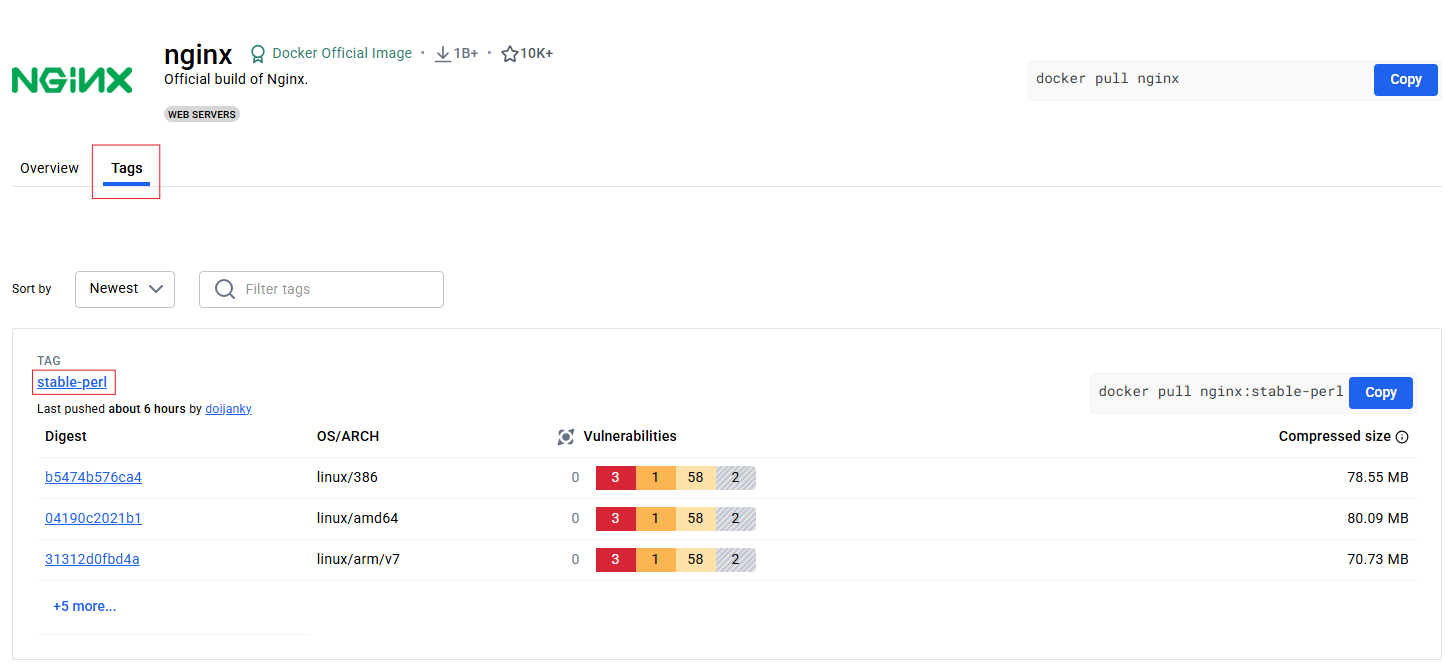Click red critical count 3 for linux/386
This screenshot has height=665, width=1445.
point(615,478)
